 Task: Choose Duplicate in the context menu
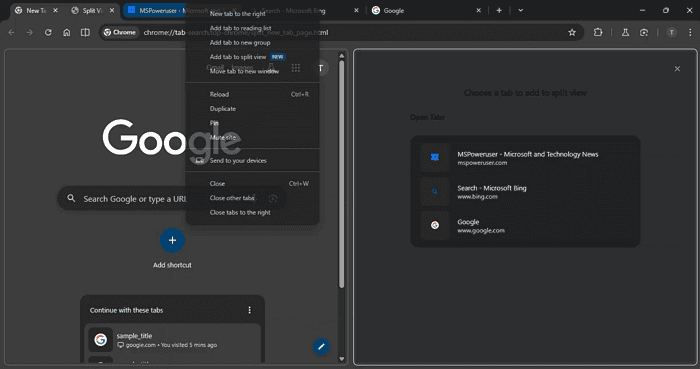tap(252, 108)
